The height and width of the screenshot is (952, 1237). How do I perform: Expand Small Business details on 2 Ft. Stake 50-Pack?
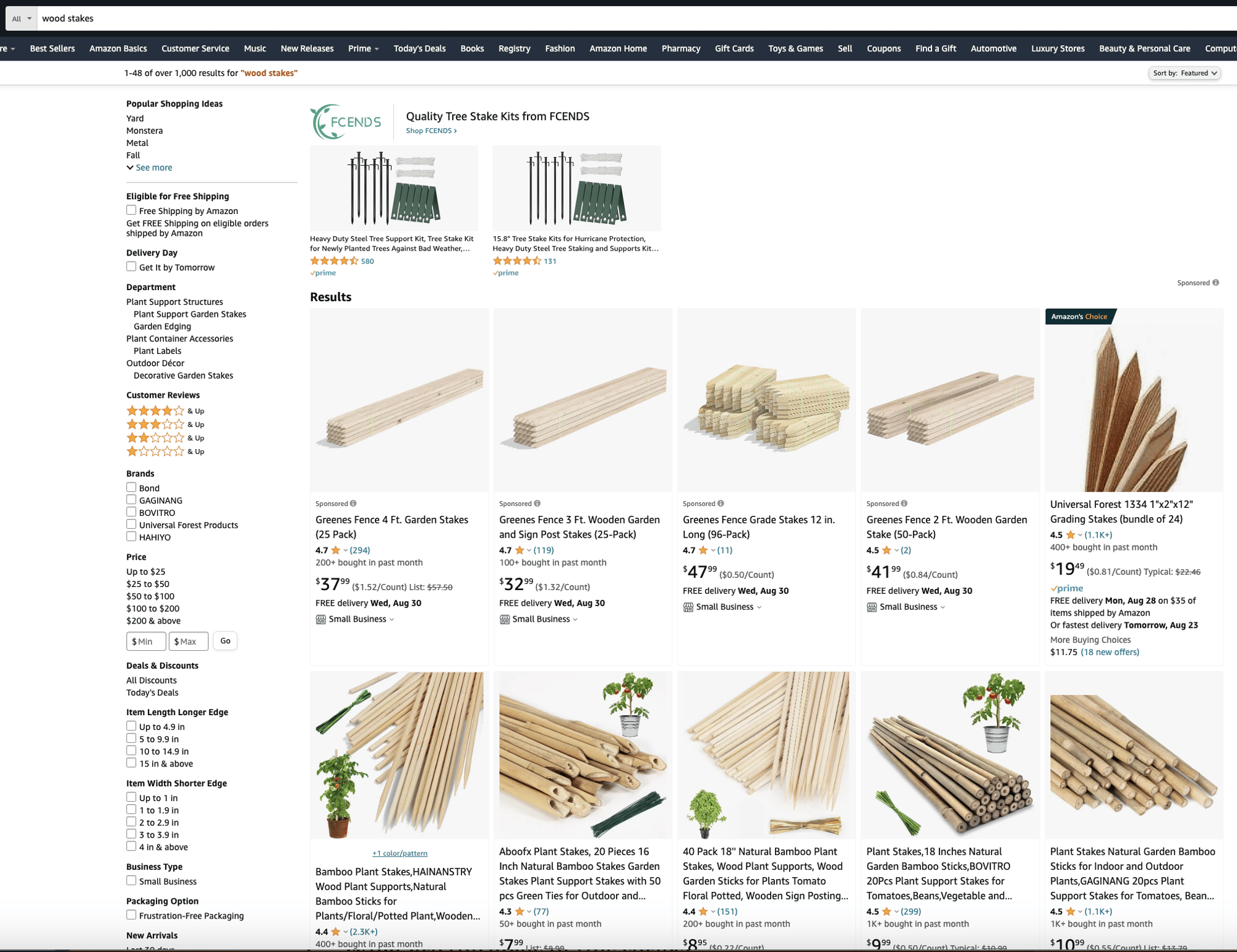[943, 607]
